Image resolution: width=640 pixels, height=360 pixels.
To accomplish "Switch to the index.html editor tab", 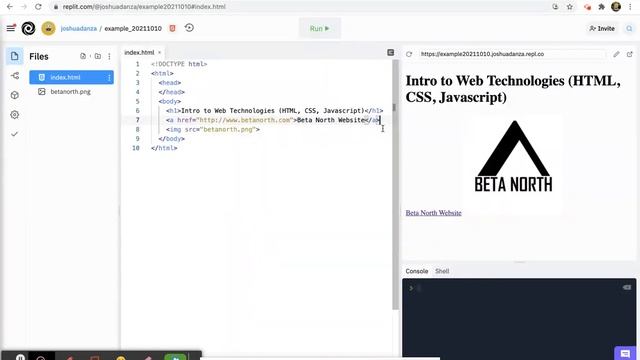I will click(x=139, y=52).
